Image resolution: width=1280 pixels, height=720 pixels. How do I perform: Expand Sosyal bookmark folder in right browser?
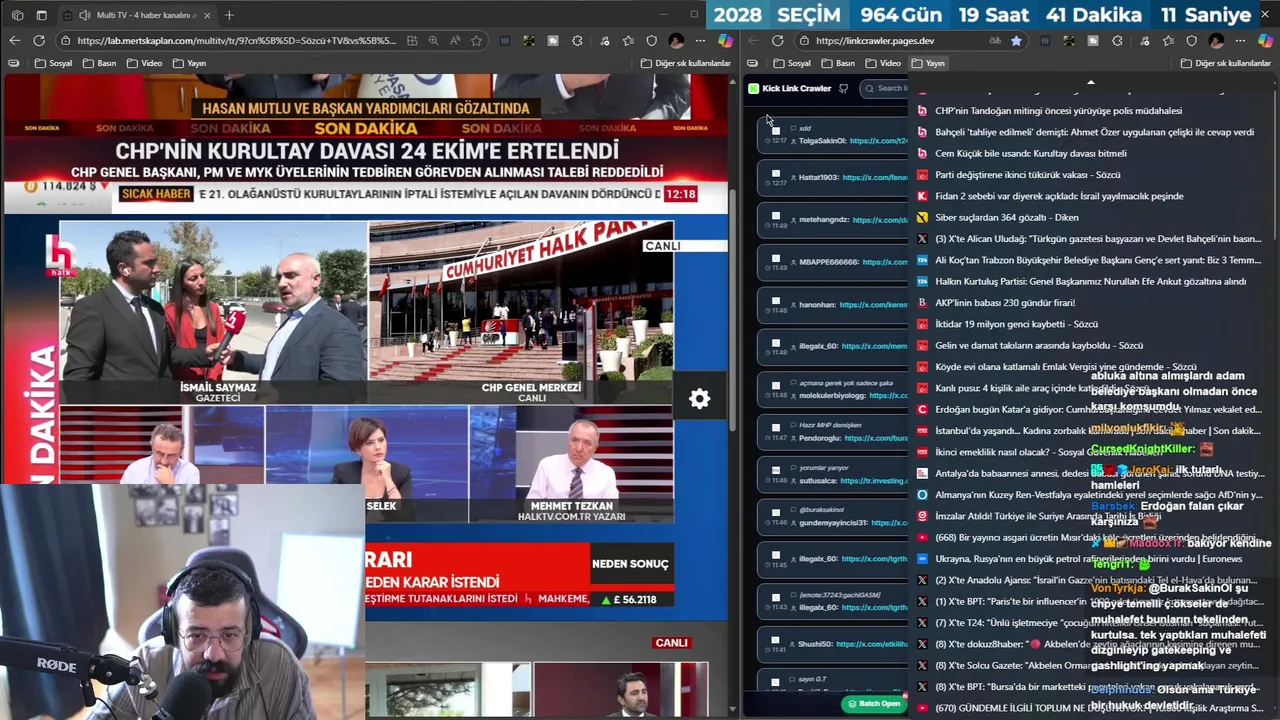tap(791, 63)
